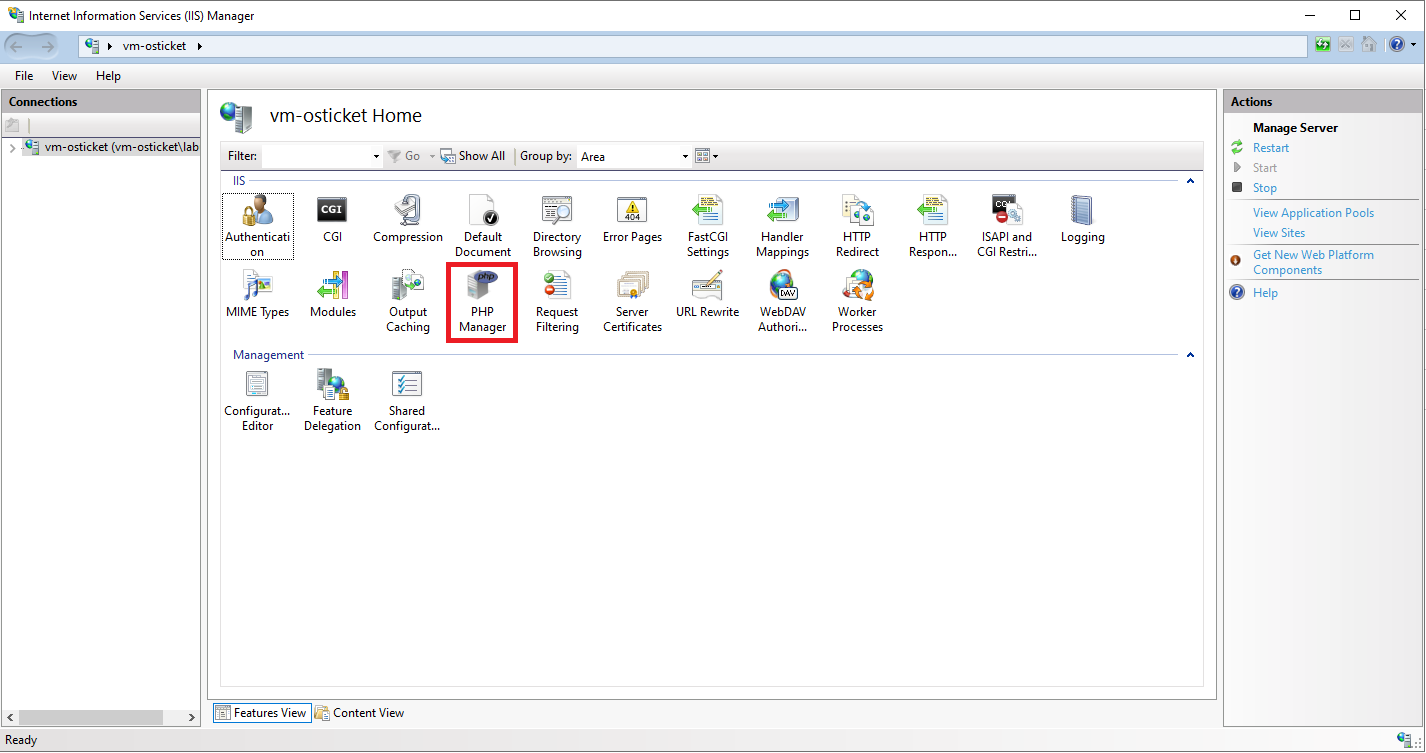Screen dimensions: 1426x753
Task: Switch to the Features View tab
Action: click(x=261, y=713)
